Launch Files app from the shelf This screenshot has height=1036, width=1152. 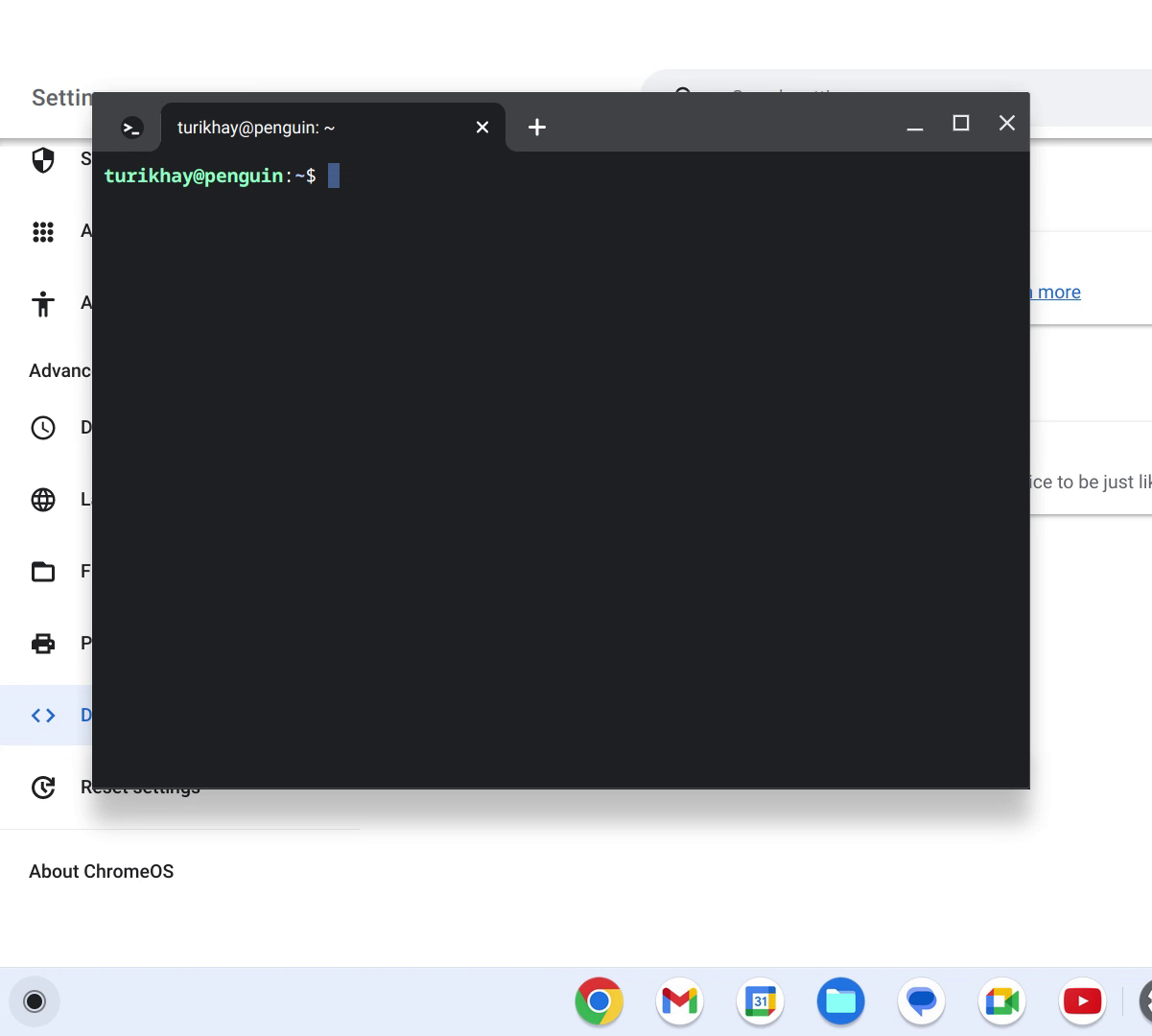point(841,1001)
